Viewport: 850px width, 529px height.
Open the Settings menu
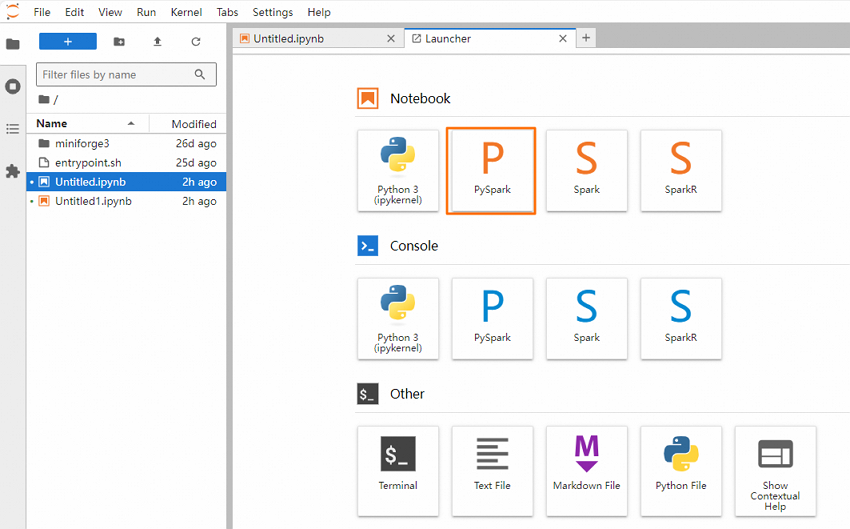(x=272, y=12)
